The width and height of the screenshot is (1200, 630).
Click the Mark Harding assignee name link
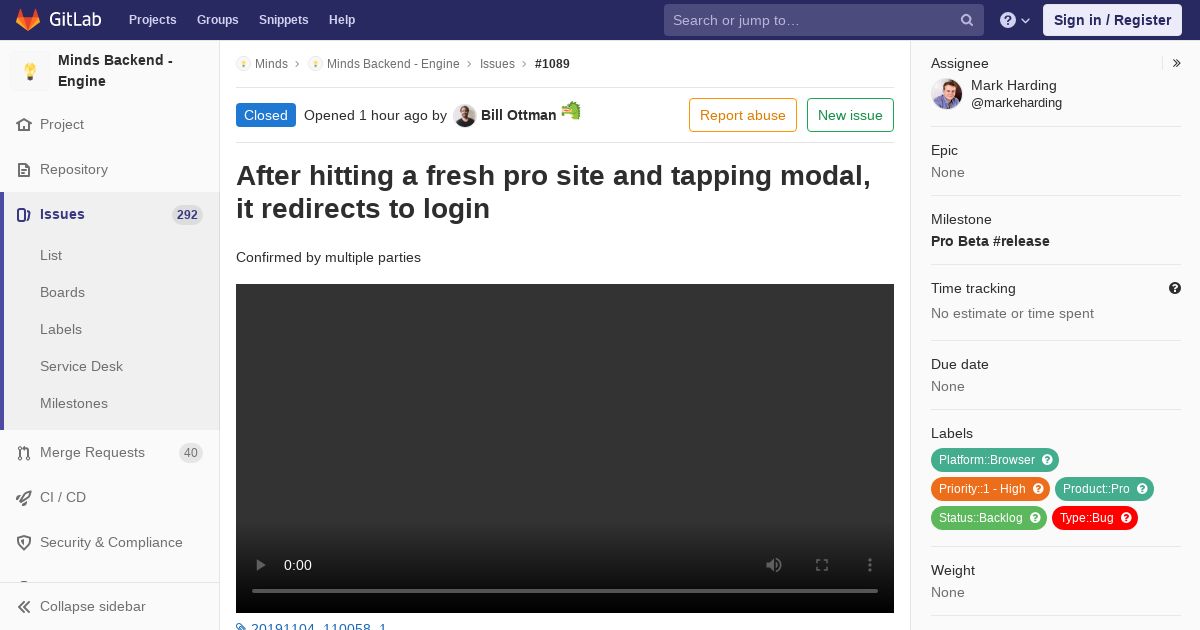(1014, 86)
